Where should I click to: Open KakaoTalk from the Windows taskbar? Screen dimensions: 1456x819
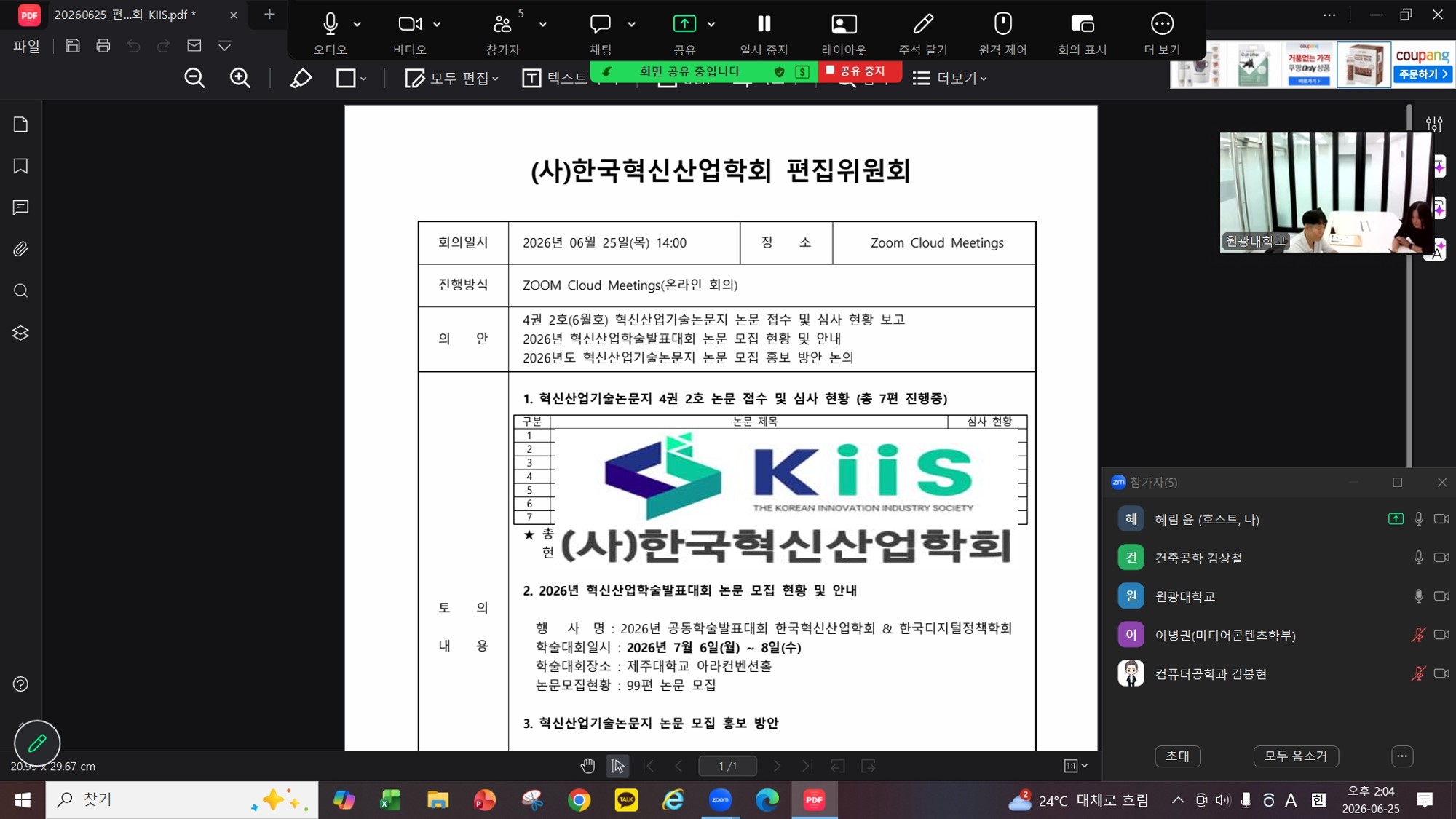tap(626, 799)
